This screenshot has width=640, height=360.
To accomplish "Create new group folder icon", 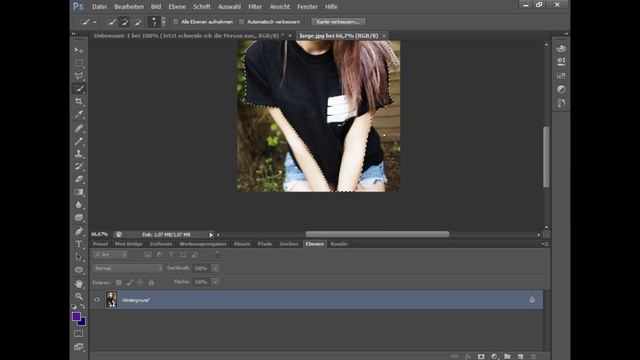I will pos(507,356).
